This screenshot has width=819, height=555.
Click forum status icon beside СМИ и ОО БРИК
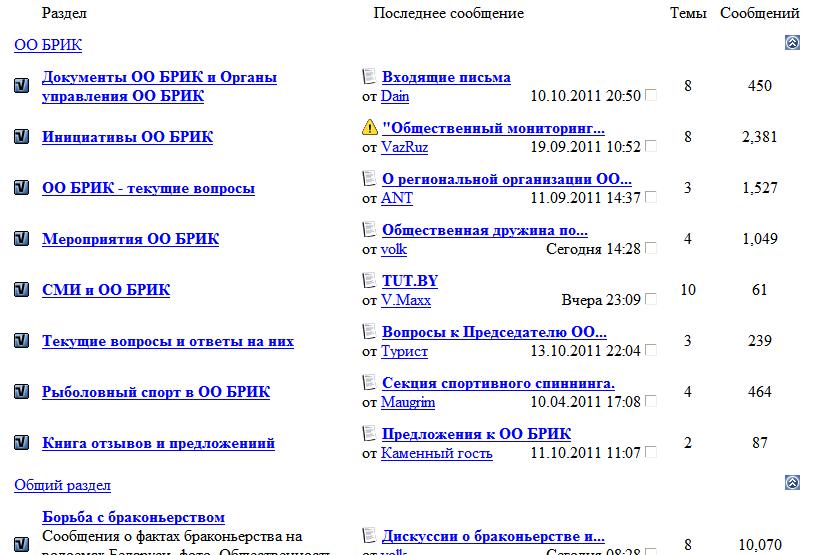pos(21,290)
